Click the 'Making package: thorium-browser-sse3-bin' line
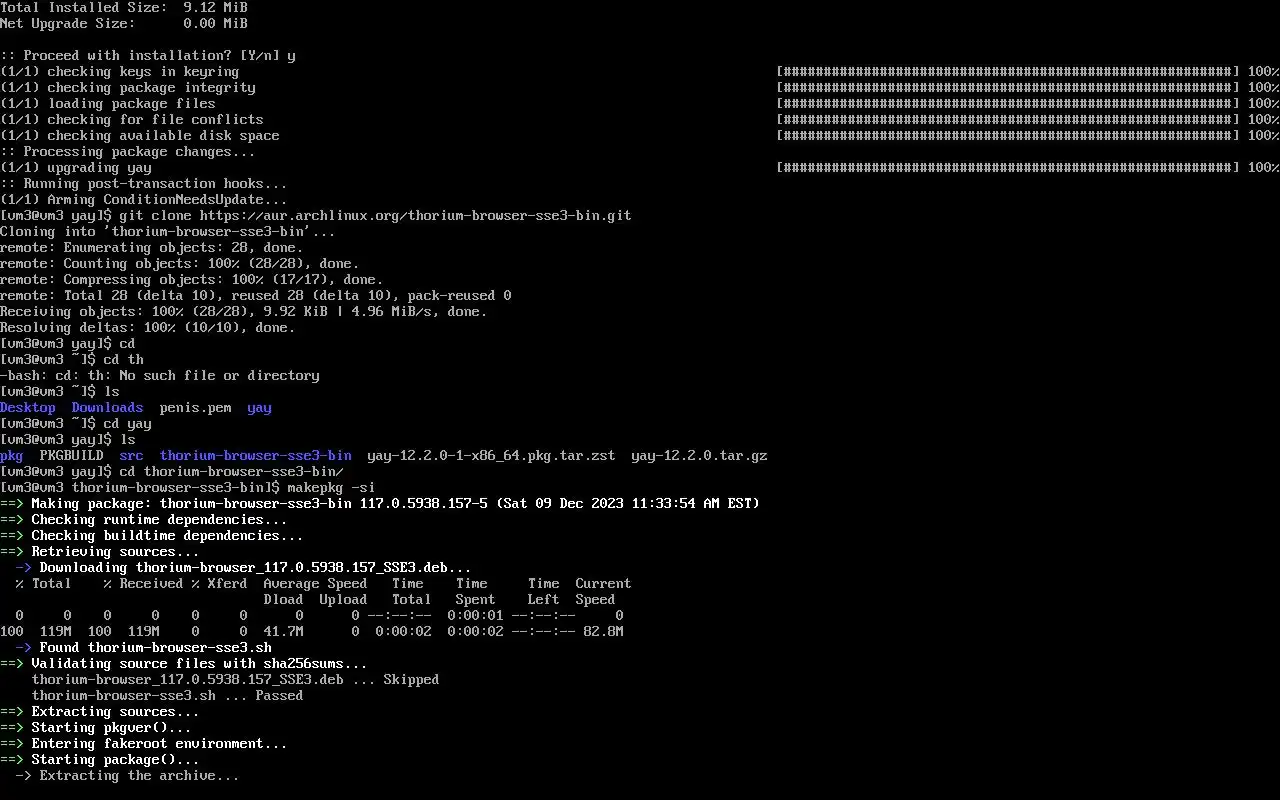 [x=380, y=503]
